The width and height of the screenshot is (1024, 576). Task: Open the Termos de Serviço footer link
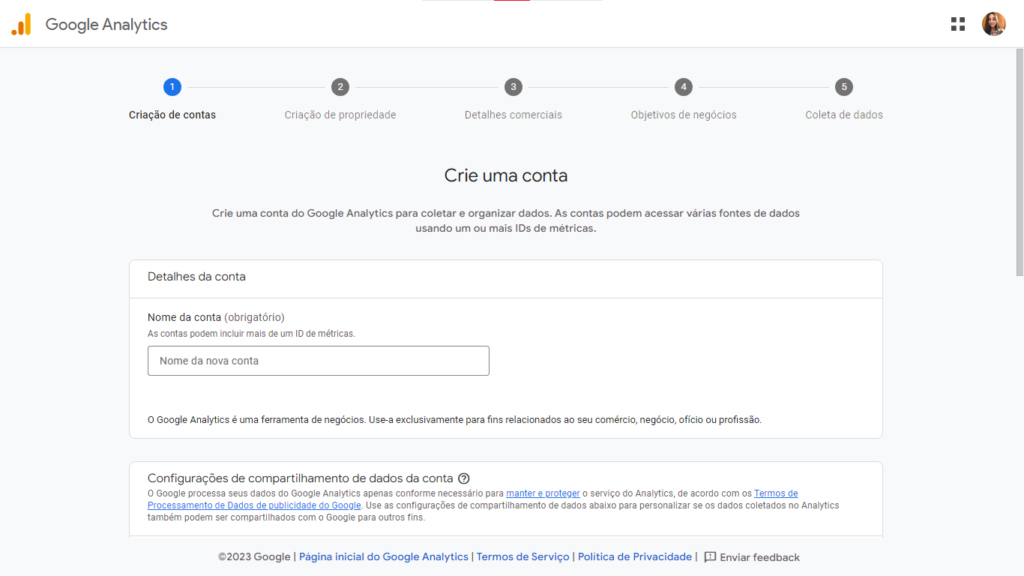coord(522,557)
